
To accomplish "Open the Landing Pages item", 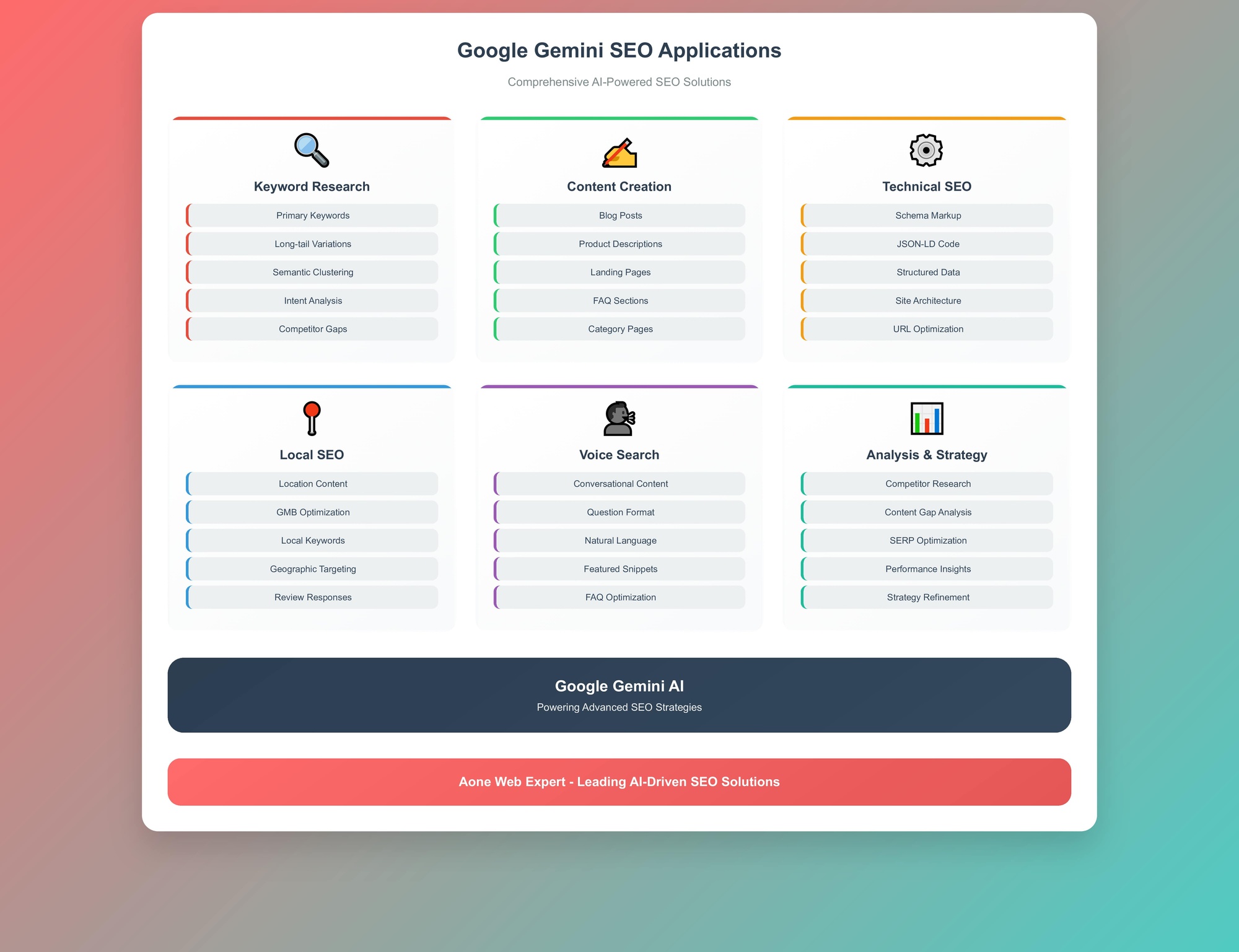I will 619,273.
